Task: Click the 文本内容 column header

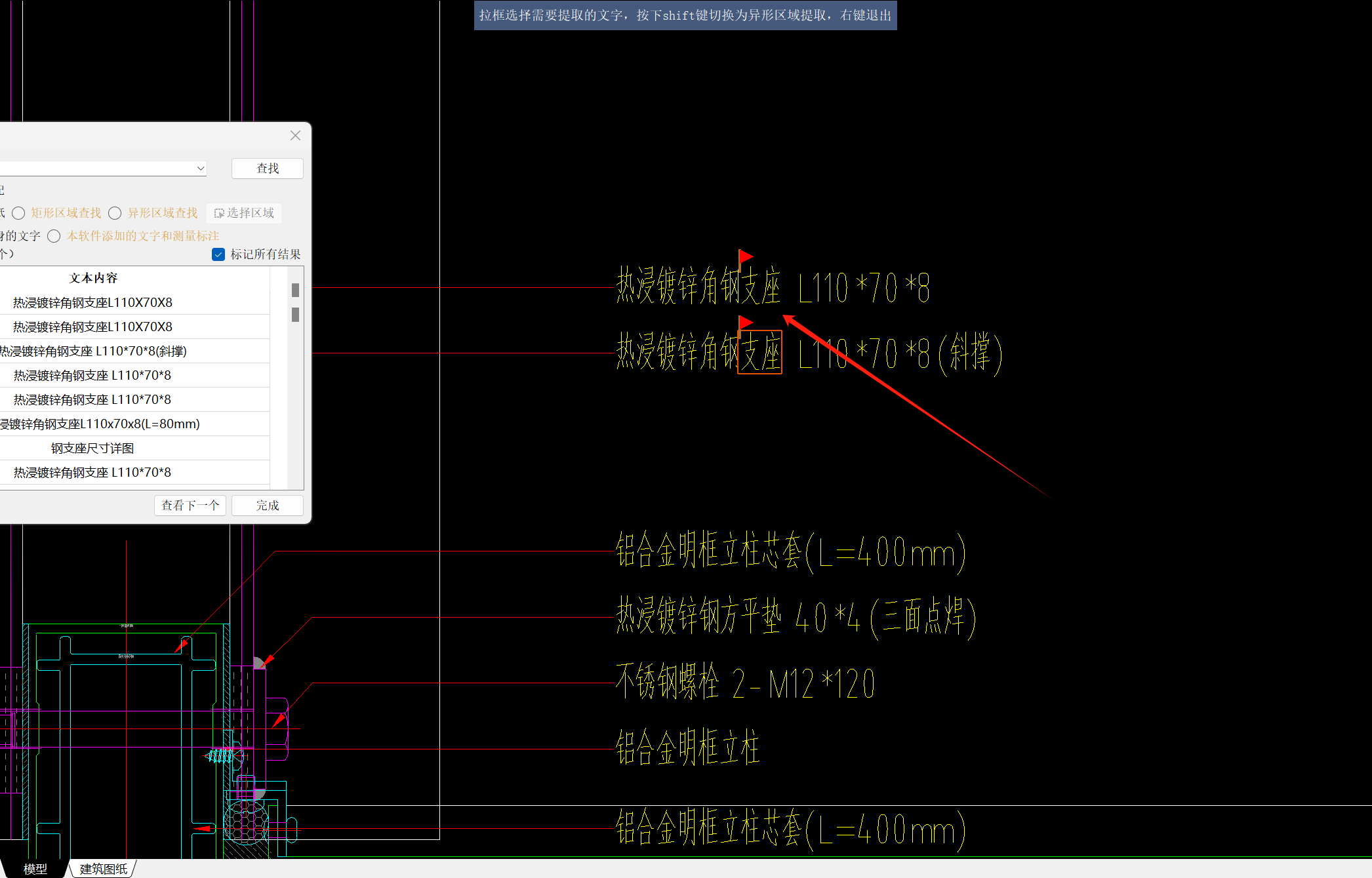Action: tap(93, 278)
